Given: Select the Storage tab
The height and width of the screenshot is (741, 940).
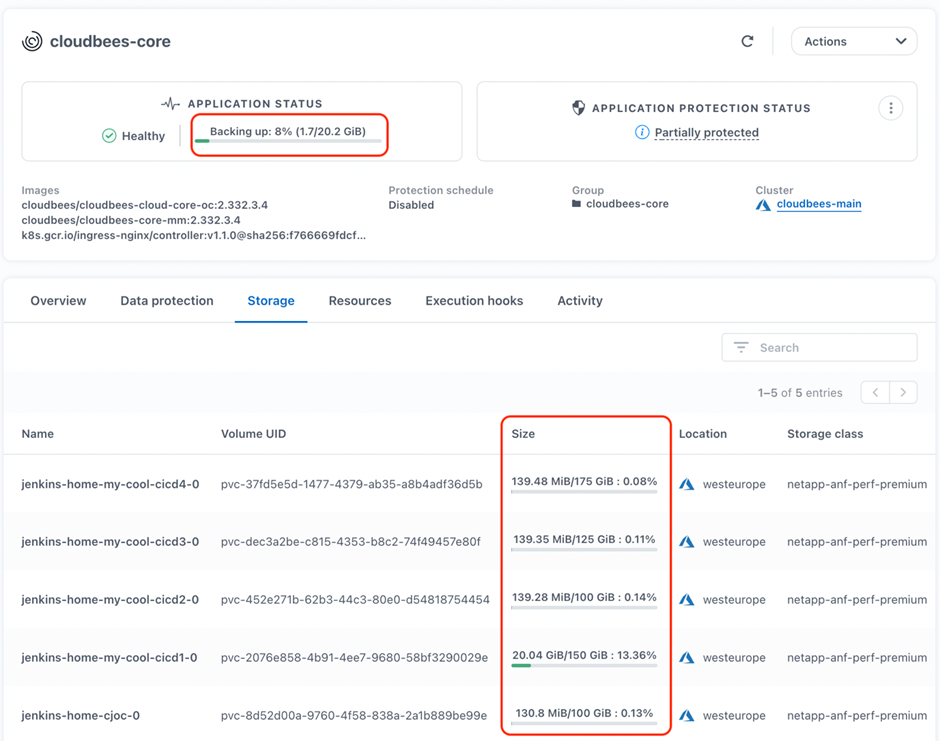Looking at the screenshot, I should click(271, 301).
